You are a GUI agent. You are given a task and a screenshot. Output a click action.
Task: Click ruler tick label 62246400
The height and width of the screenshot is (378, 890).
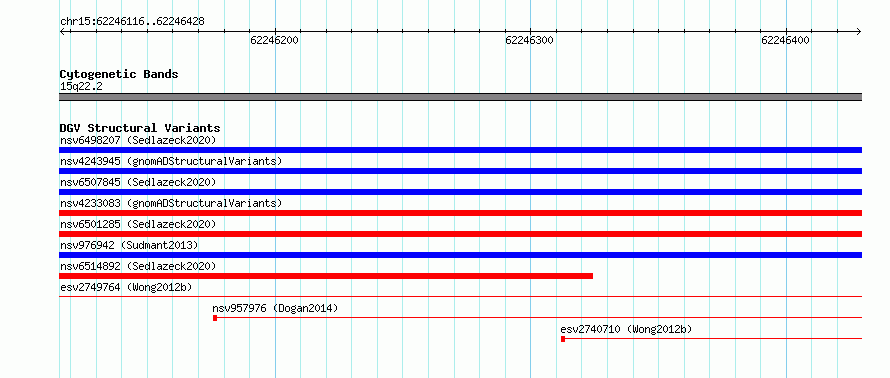786,40
